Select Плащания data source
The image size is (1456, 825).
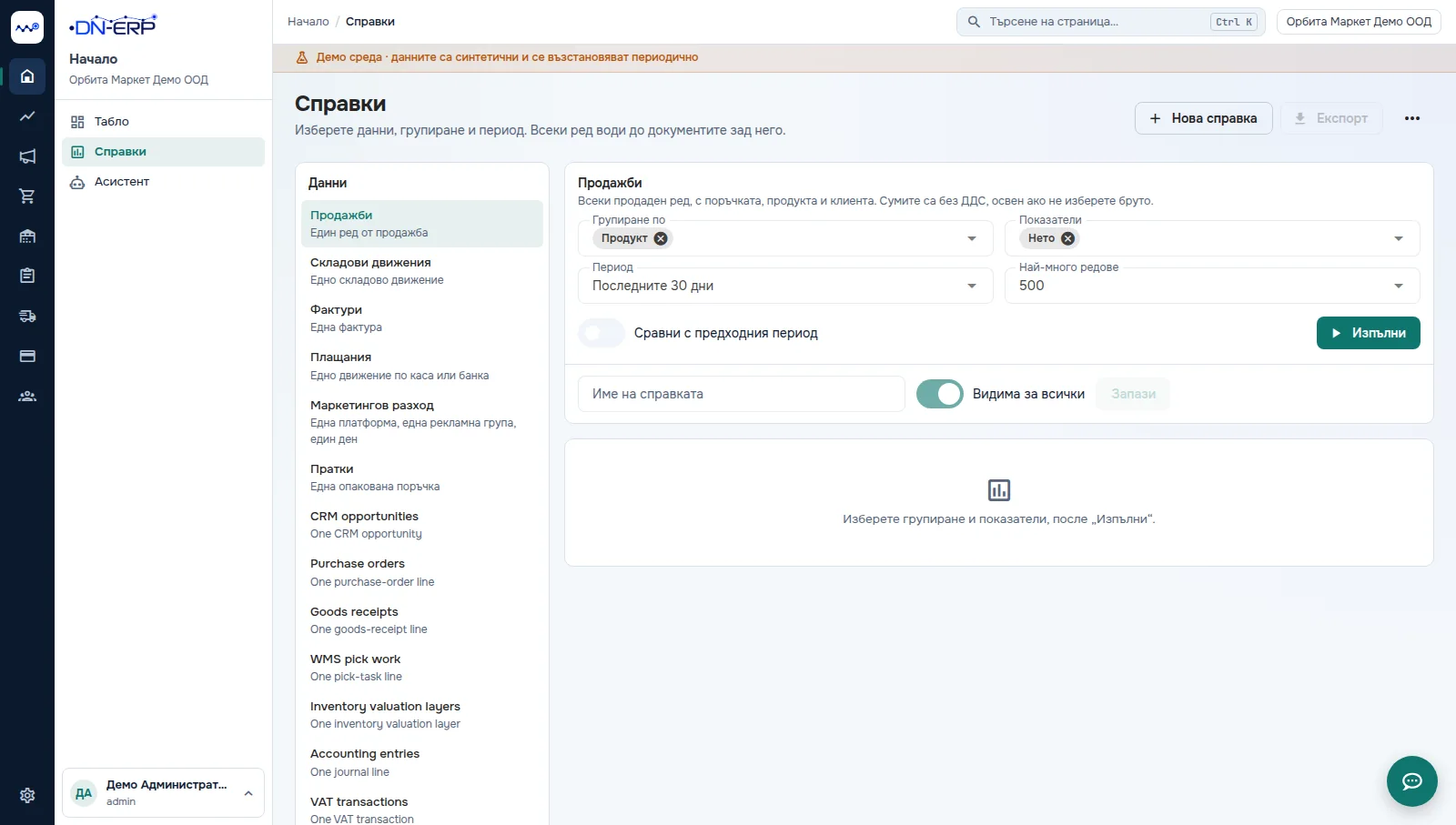click(x=422, y=366)
